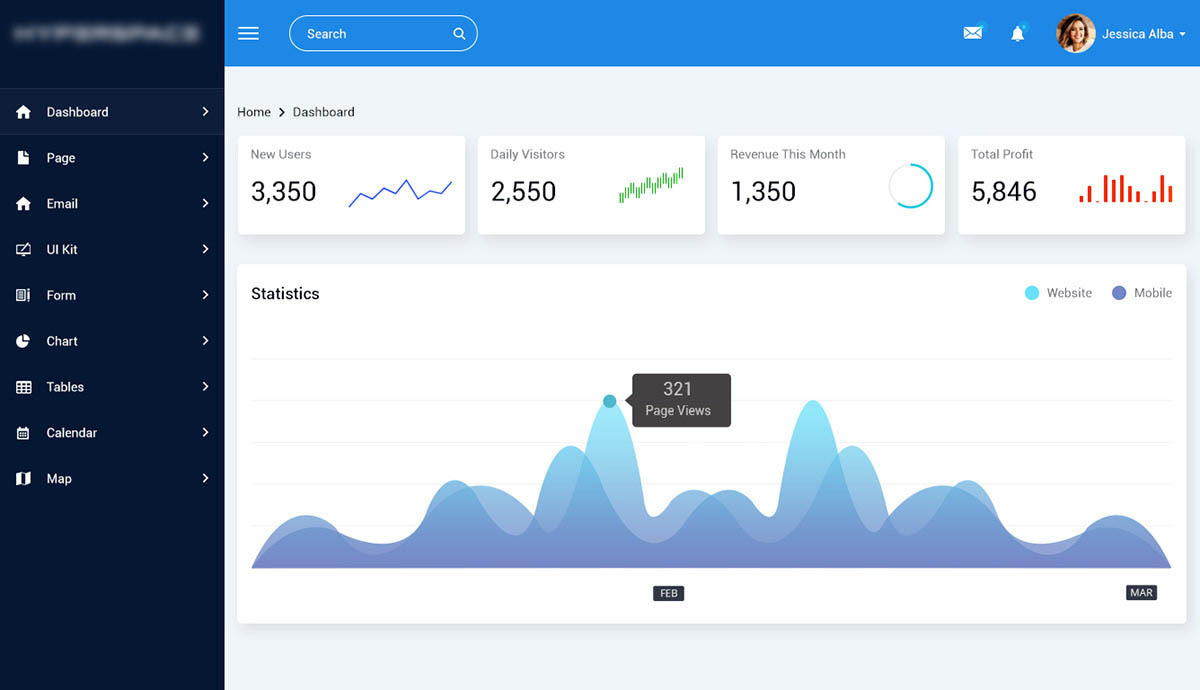Expand the UI Kit menu chevron
The image size is (1200, 690).
[x=205, y=249]
